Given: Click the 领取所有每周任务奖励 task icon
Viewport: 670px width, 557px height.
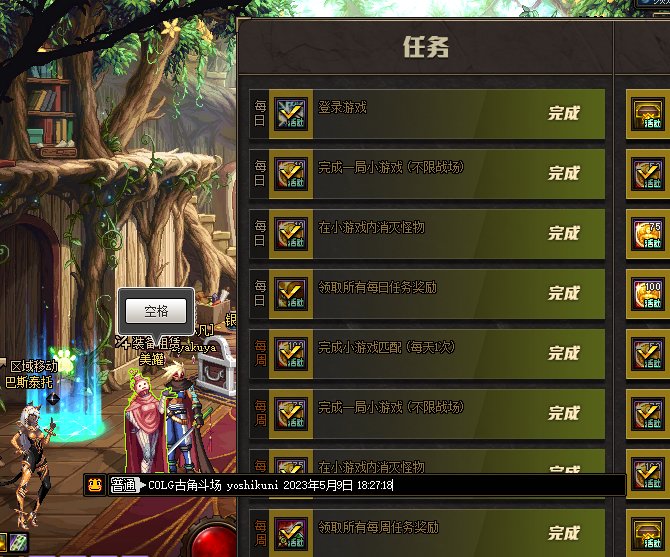Looking at the screenshot, I should point(291,534).
